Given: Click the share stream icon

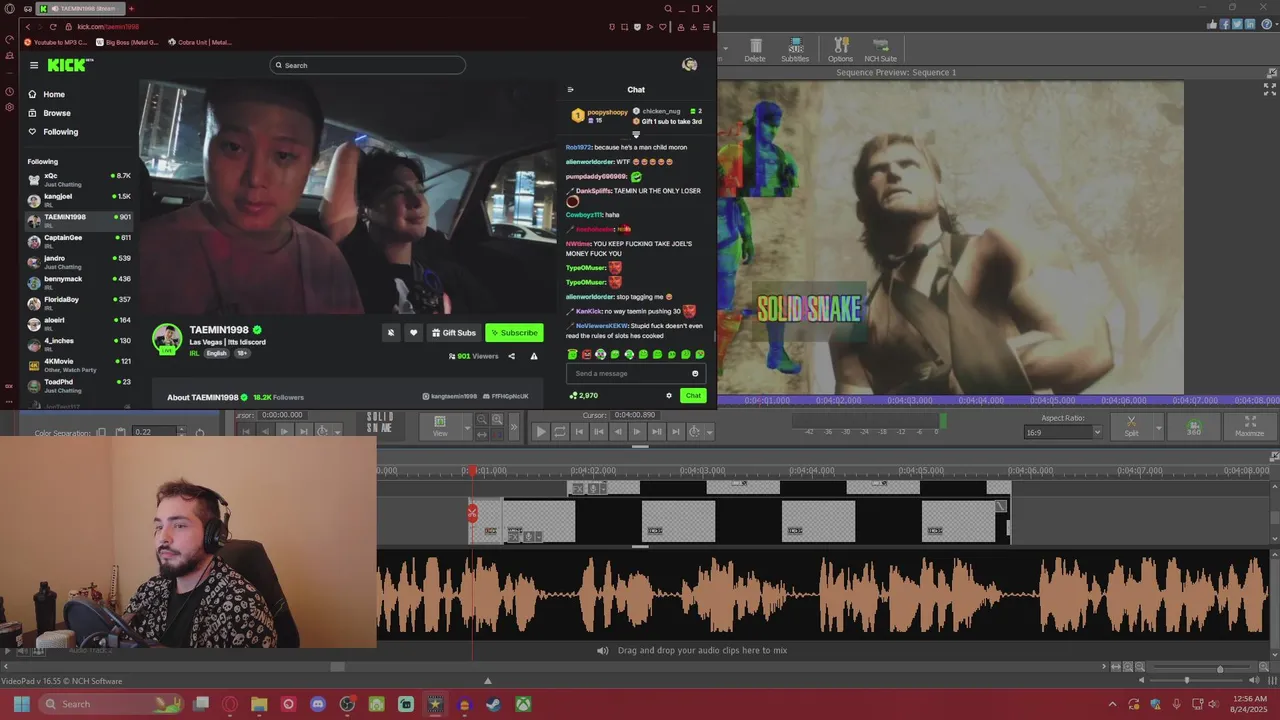Looking at the screenshot, I should [511, 356].
